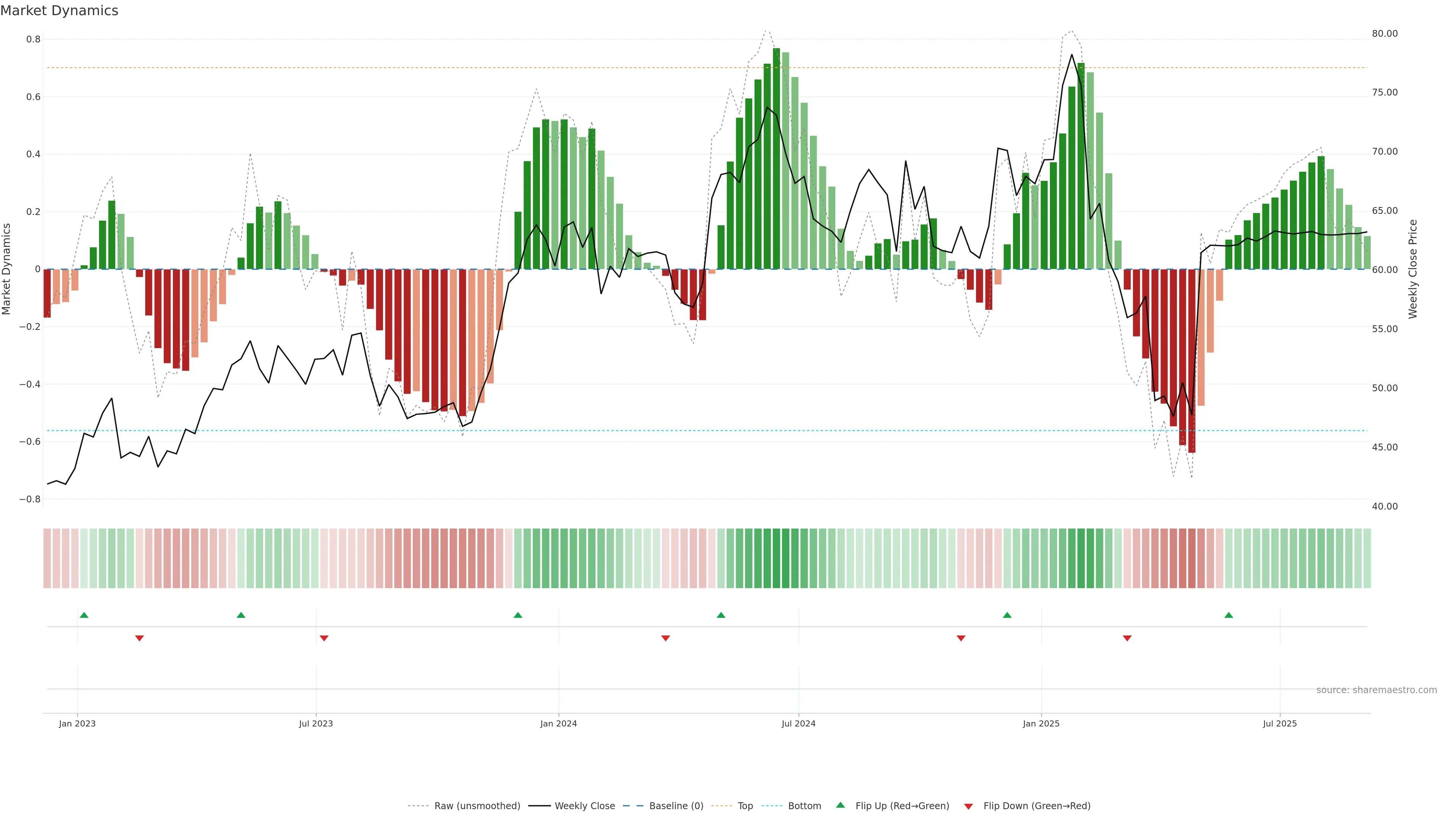
Task: Hide the Top threshold legend entry
Action: [745, 805]
